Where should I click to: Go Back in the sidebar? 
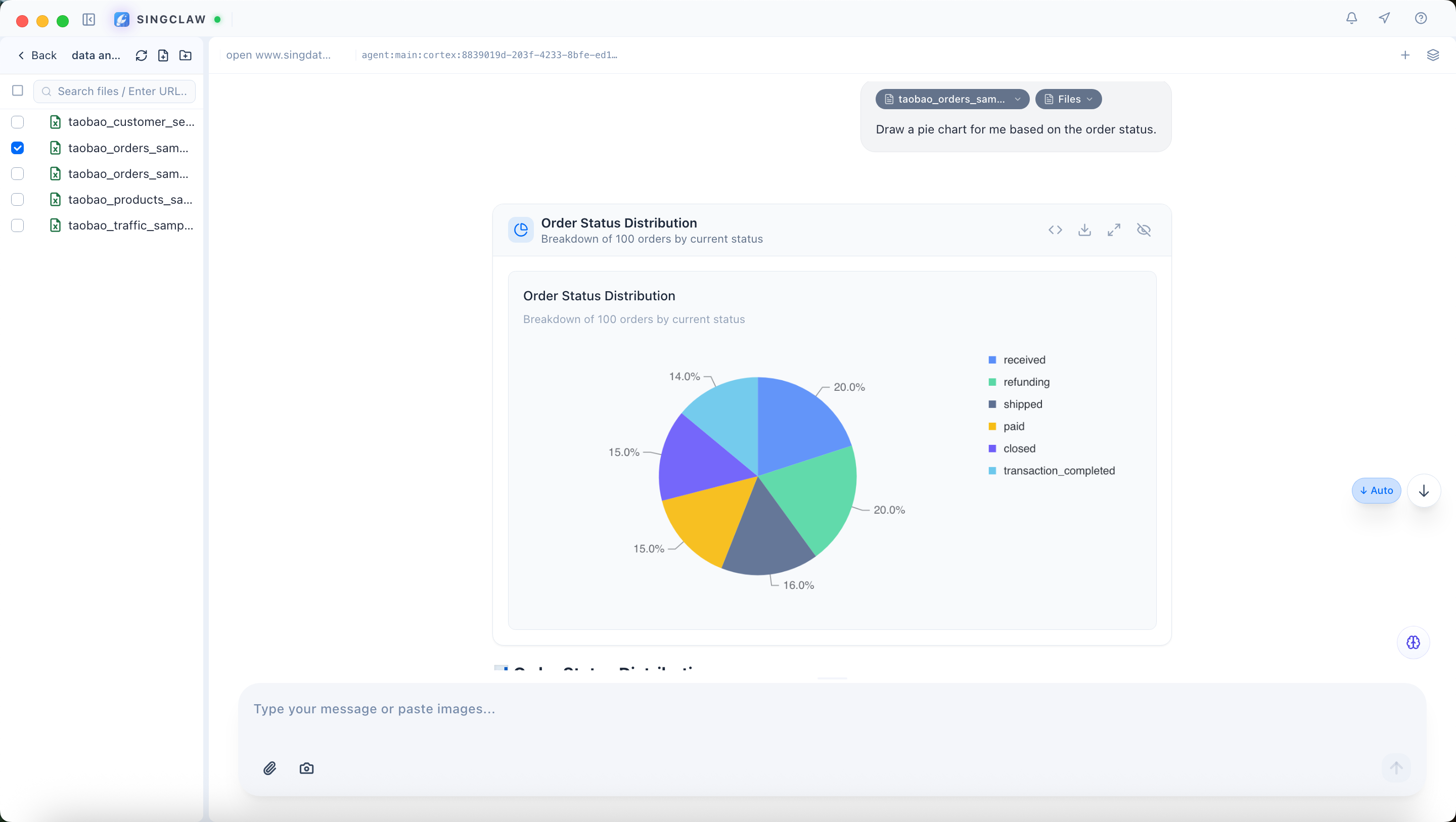pos(37,56)
